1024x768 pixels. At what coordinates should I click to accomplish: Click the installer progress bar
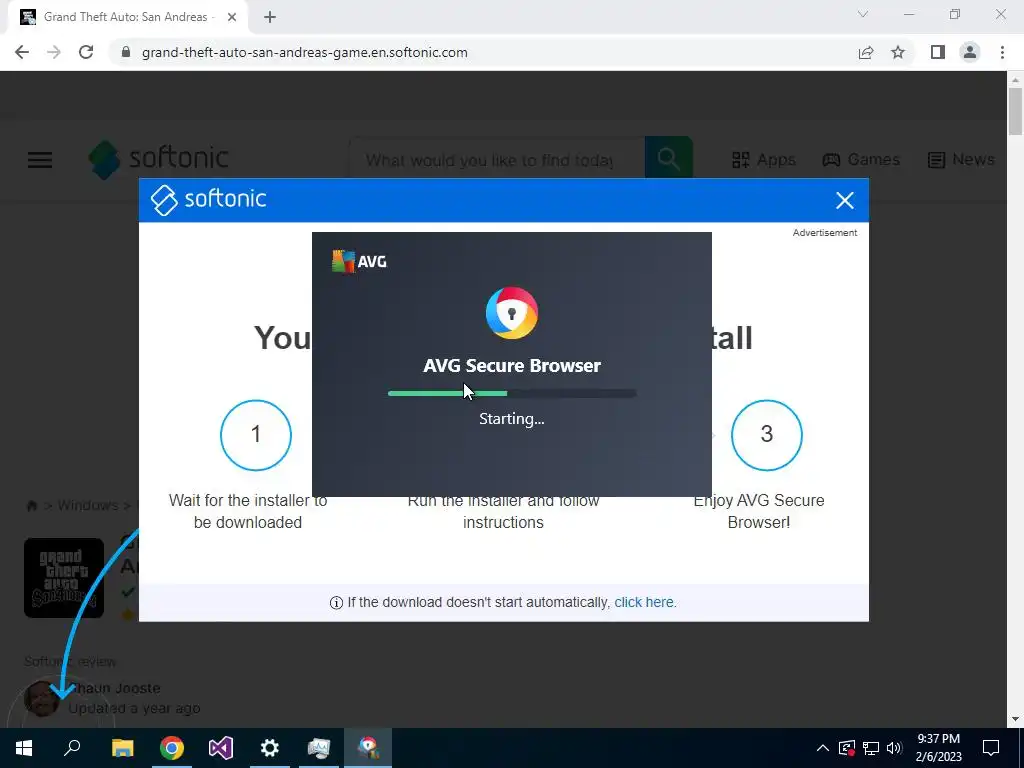512,394
